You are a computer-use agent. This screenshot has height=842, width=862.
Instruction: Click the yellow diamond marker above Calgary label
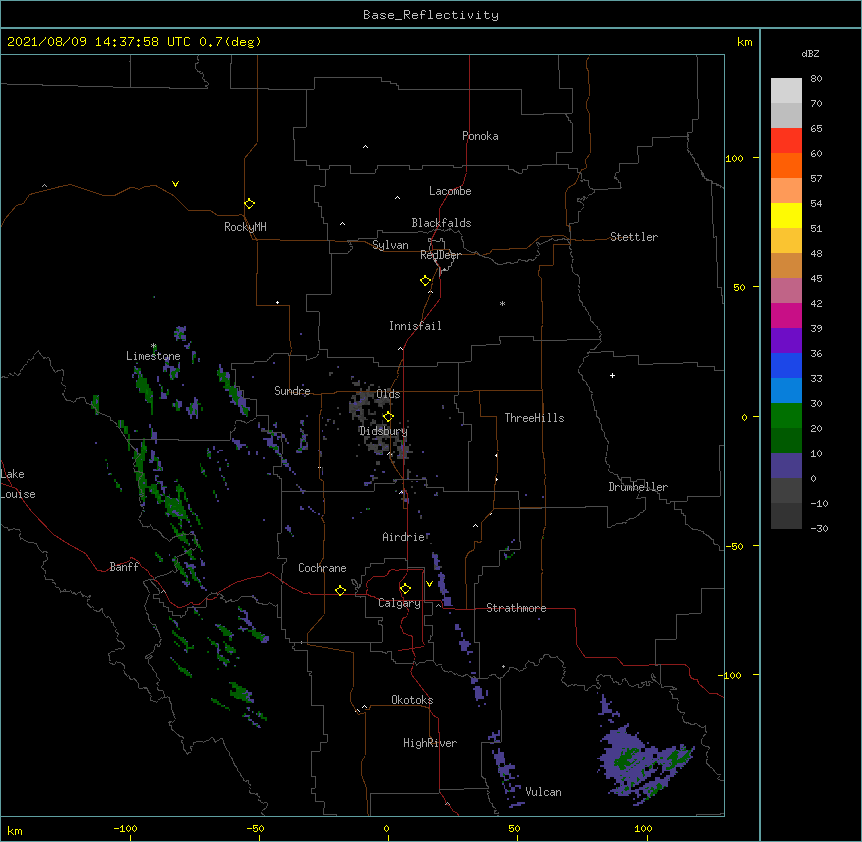coord(405,589)
